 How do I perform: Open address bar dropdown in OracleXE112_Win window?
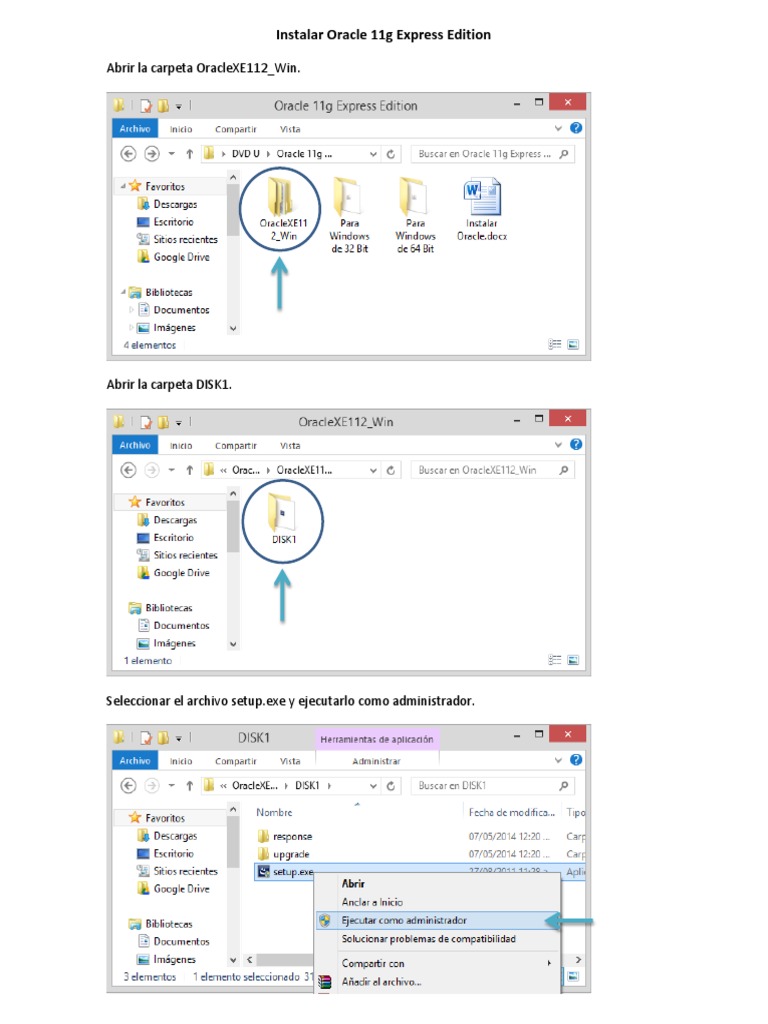point(373,470)
